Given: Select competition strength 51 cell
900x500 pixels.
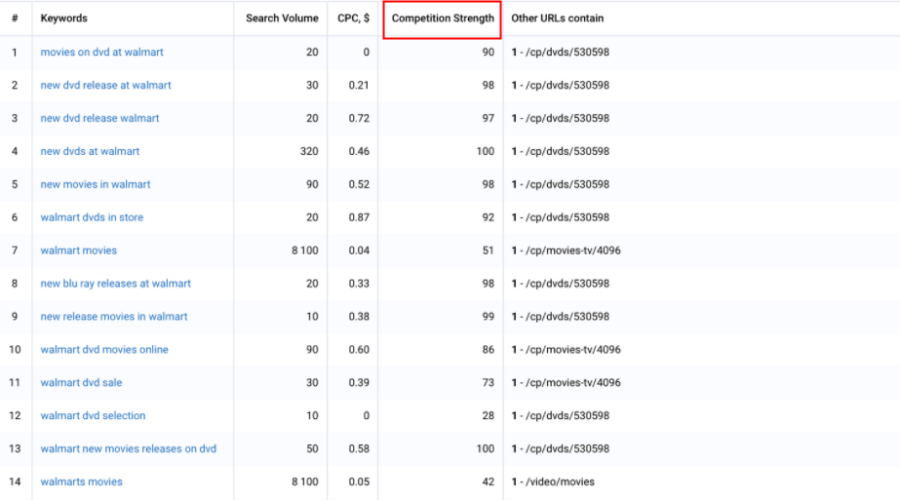Looking at the screenshot, I should (x=488, y=250).
